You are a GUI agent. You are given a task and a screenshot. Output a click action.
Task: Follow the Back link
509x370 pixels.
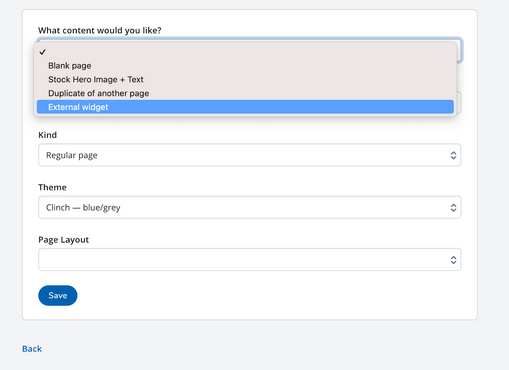[x=32, y=349]
